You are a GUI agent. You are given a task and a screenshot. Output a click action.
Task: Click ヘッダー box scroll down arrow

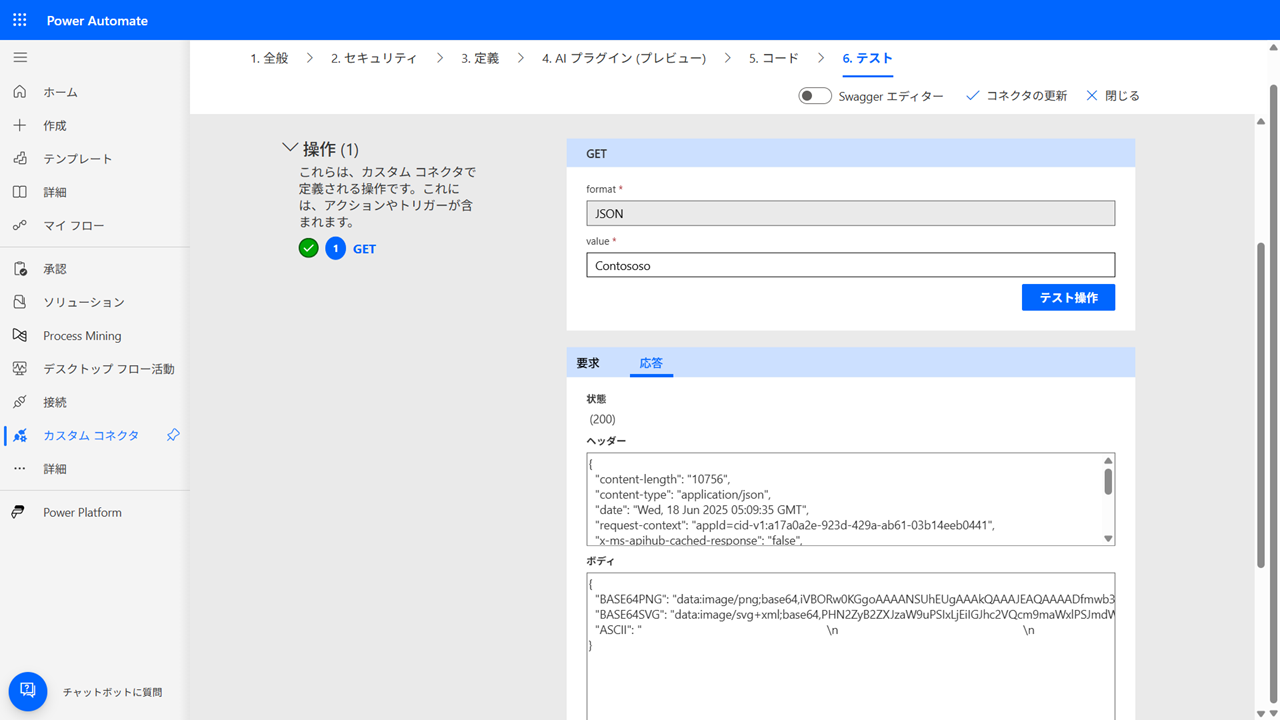[x=1108, y=538]
